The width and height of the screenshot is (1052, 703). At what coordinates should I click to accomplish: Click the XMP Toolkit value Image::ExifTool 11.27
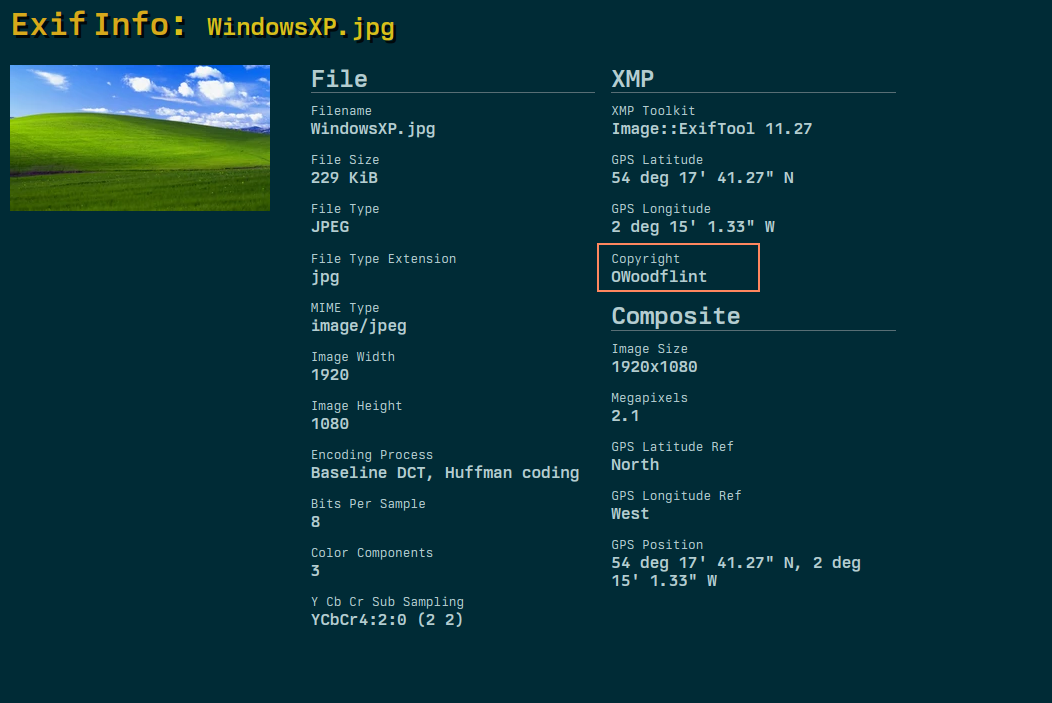pos(711,129)
